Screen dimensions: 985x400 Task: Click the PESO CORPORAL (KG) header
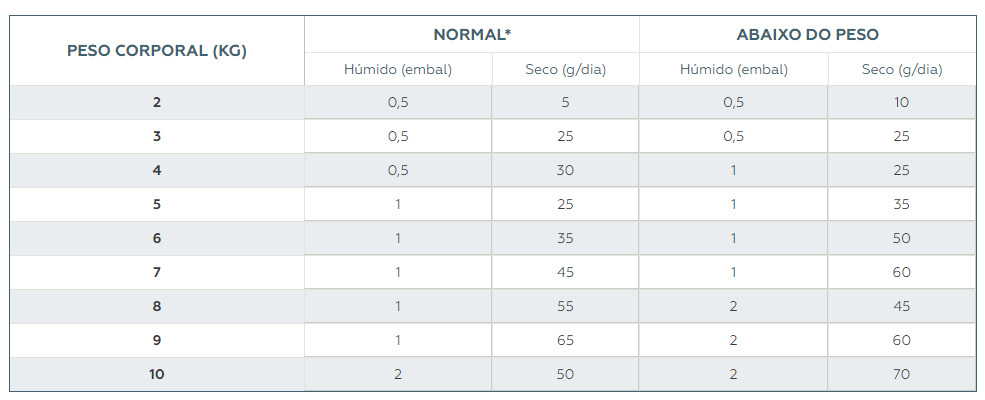pos(157,51)
